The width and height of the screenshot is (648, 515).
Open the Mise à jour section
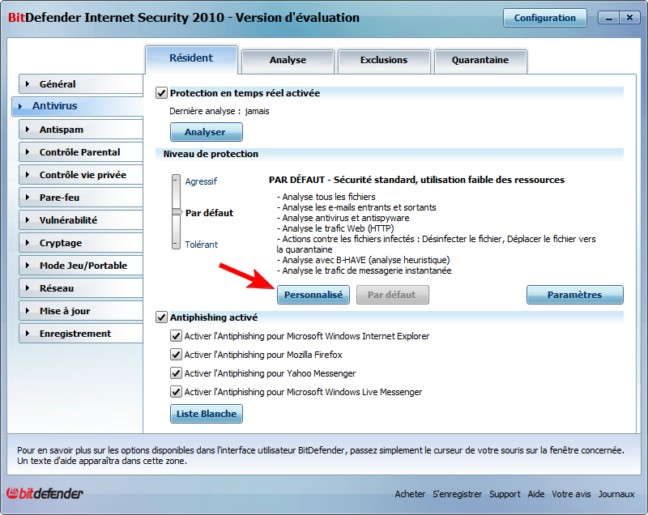click(81, 311)
